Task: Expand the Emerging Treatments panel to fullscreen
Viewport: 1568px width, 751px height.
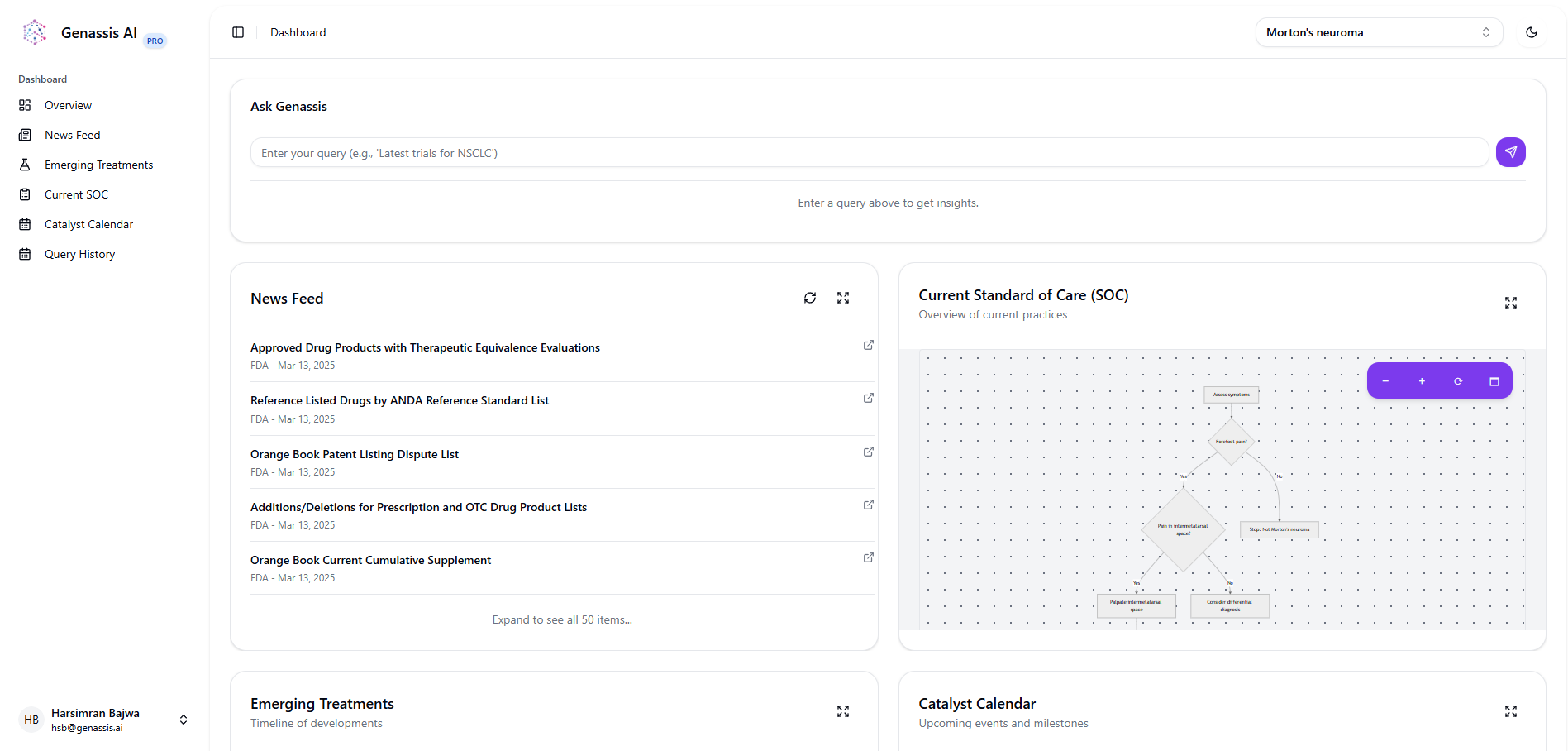Action: coord(842,710)
